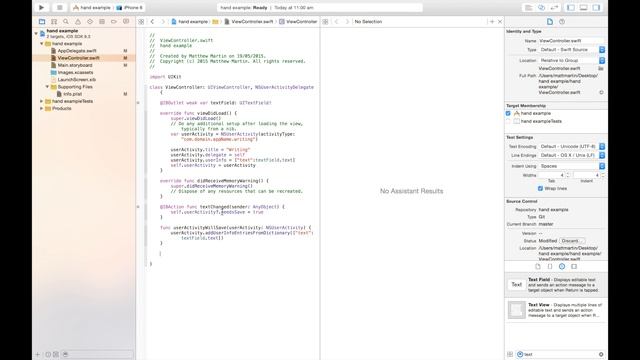Clear the library filter text
The image size is (640, 360).
[601, 354]
